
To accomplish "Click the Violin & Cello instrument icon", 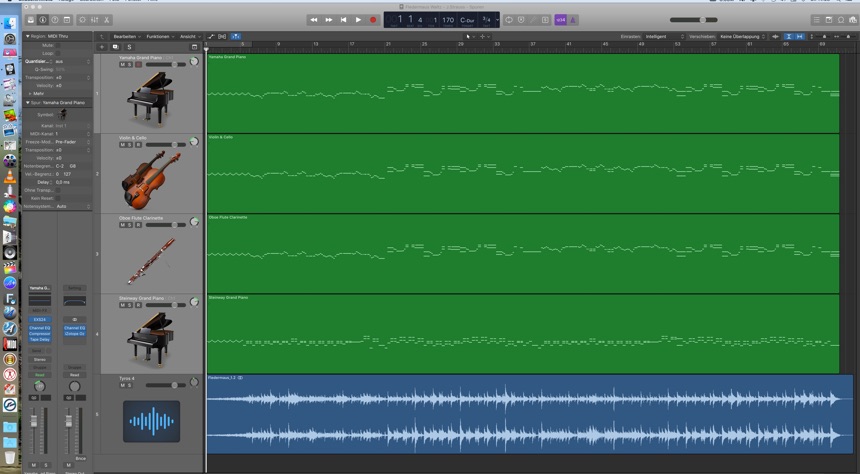I will pos(151,180).
